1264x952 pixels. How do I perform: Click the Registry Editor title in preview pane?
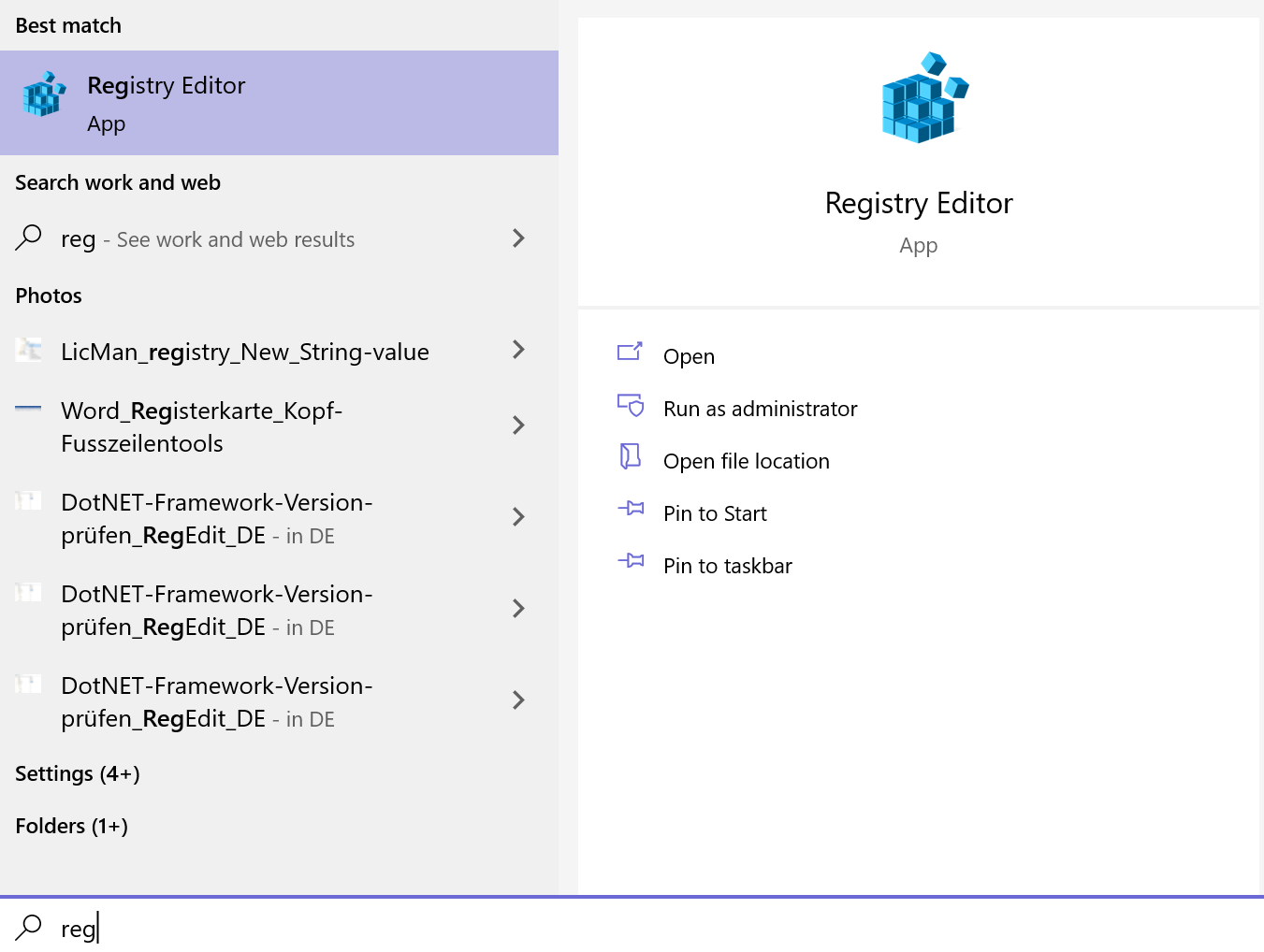pos(919,203)
